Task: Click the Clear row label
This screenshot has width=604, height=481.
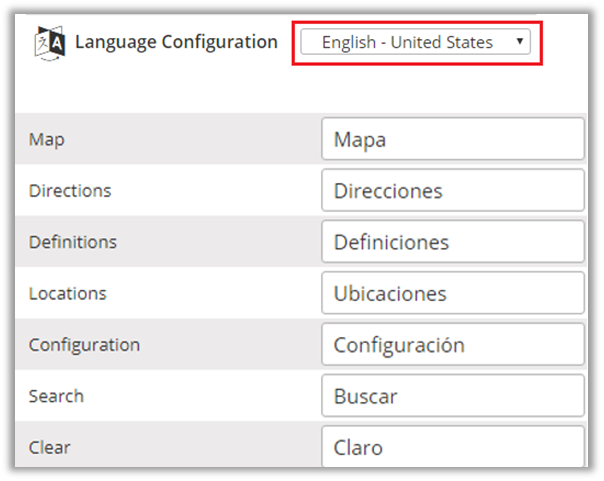Action: tap(50, 447)
